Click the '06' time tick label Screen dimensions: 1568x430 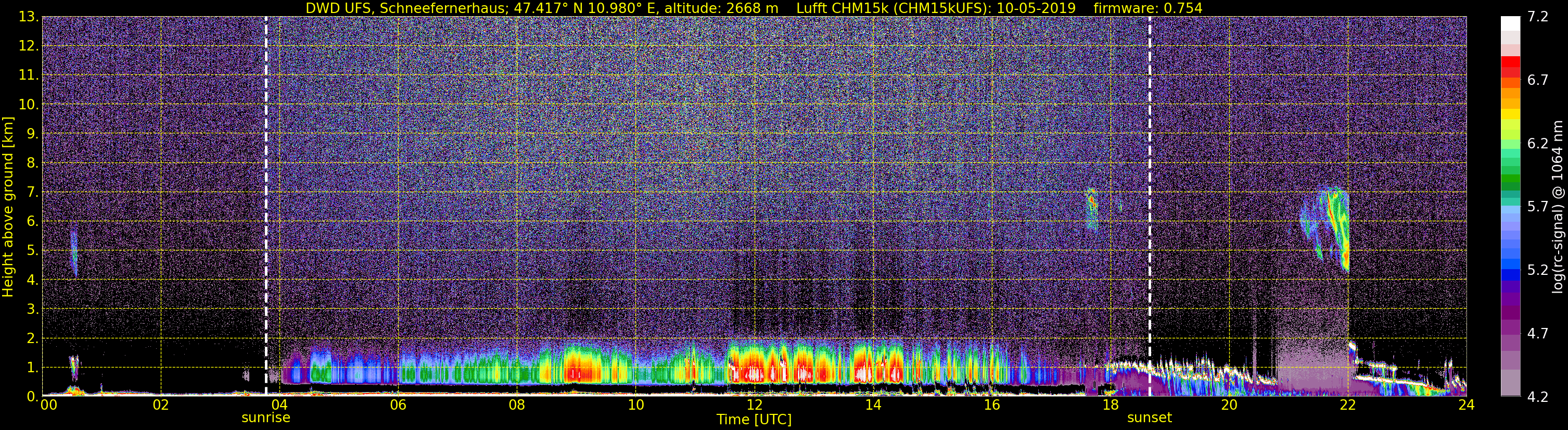[x=398, y=405]
